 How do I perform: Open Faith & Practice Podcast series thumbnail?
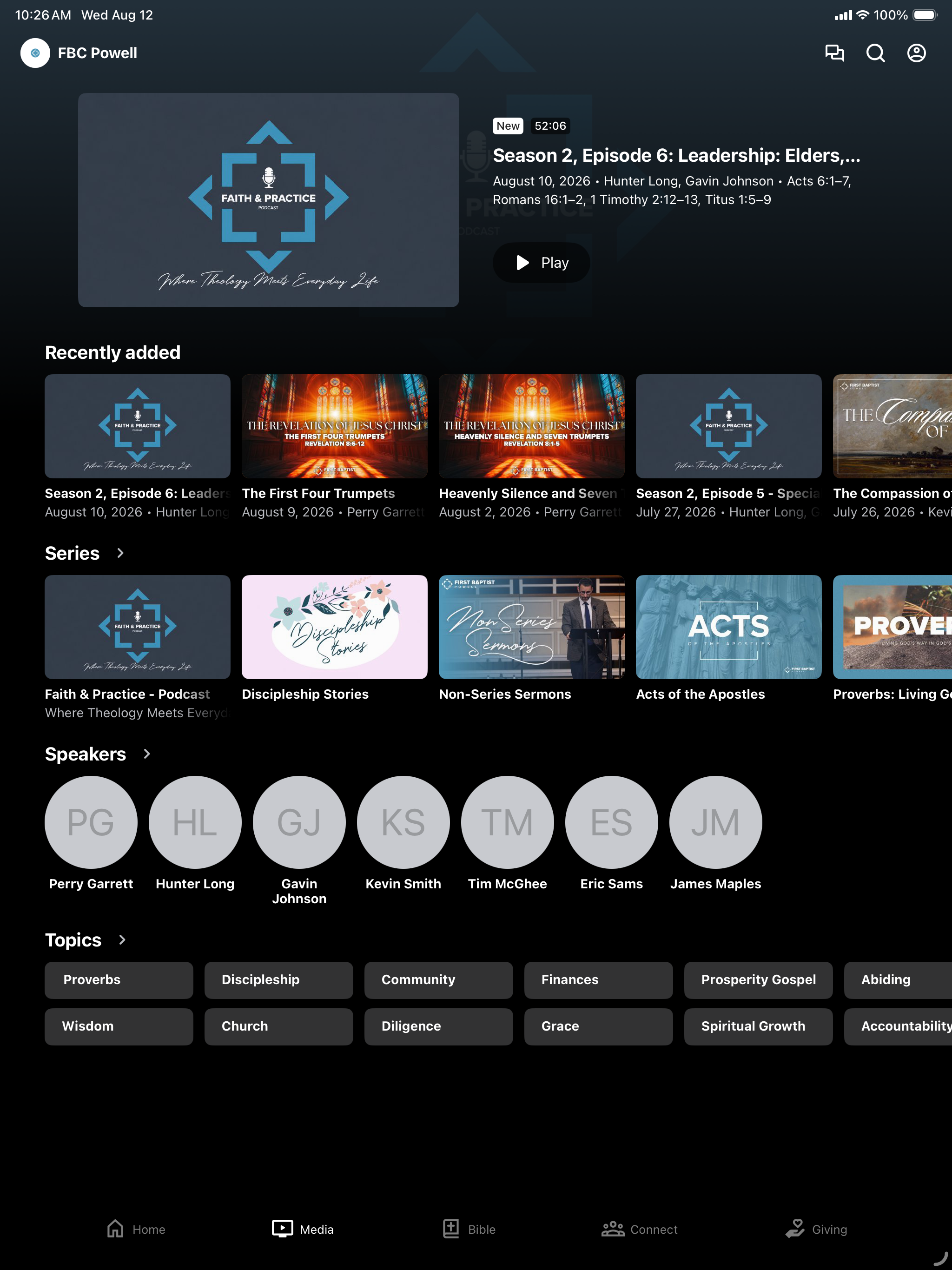137,627
